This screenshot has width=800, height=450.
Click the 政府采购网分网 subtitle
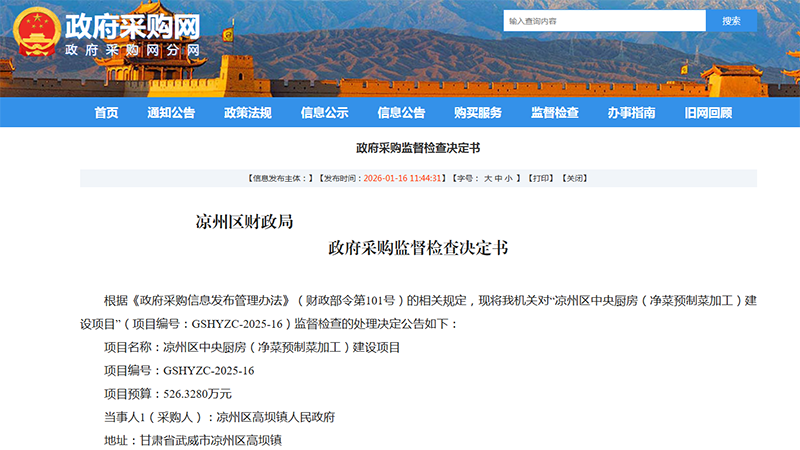click(132, 50)
